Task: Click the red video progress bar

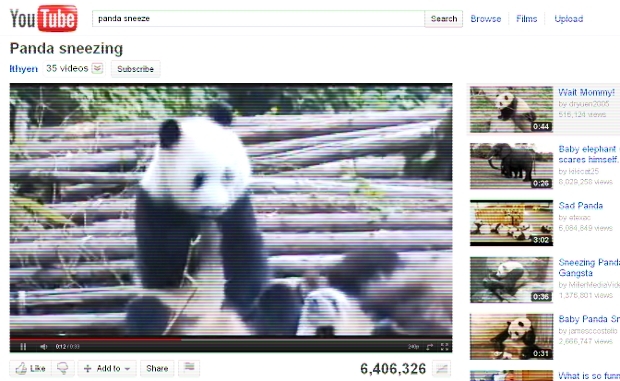Action: 96,339
